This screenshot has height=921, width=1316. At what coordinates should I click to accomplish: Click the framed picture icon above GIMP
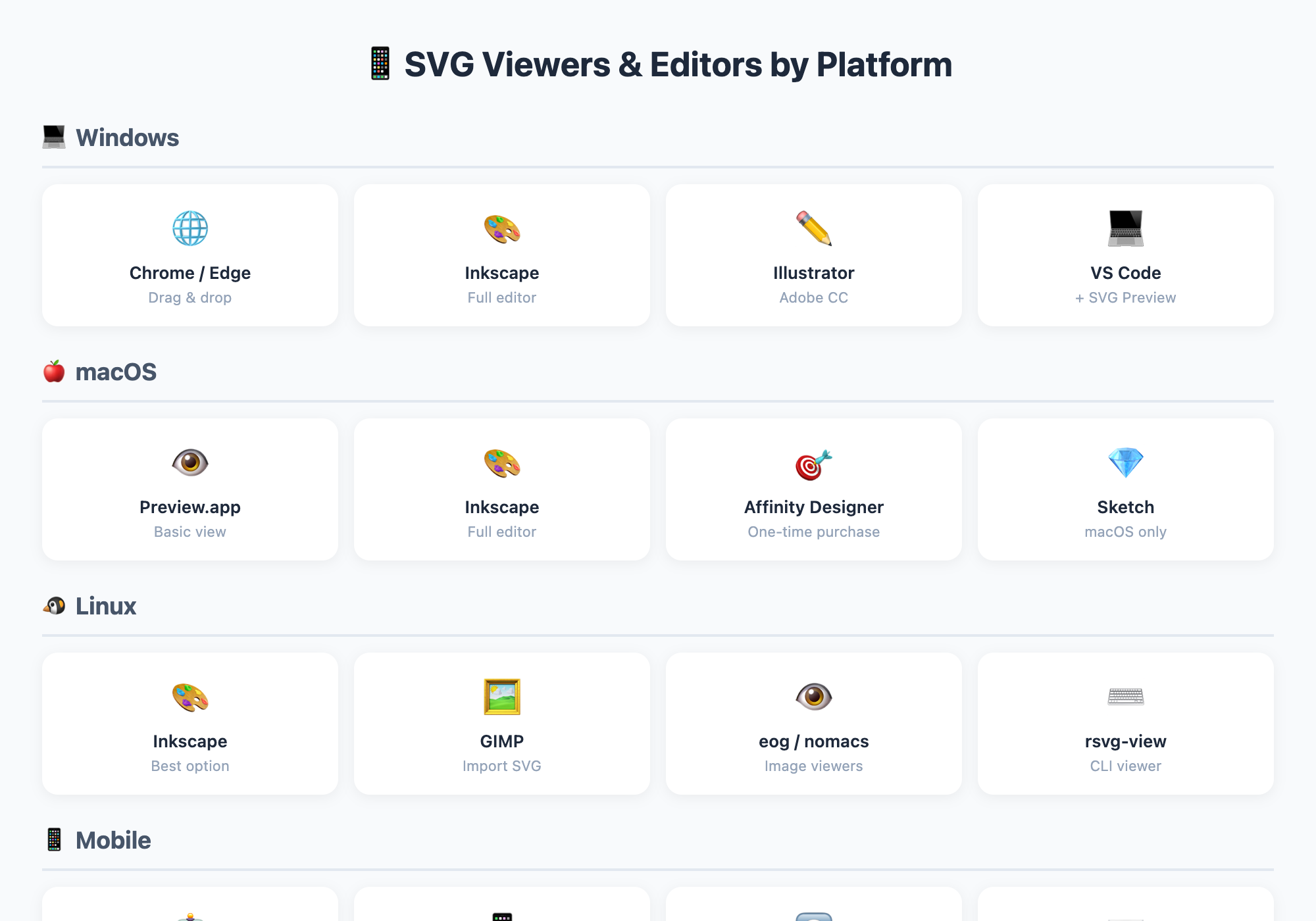click(502, 697)
